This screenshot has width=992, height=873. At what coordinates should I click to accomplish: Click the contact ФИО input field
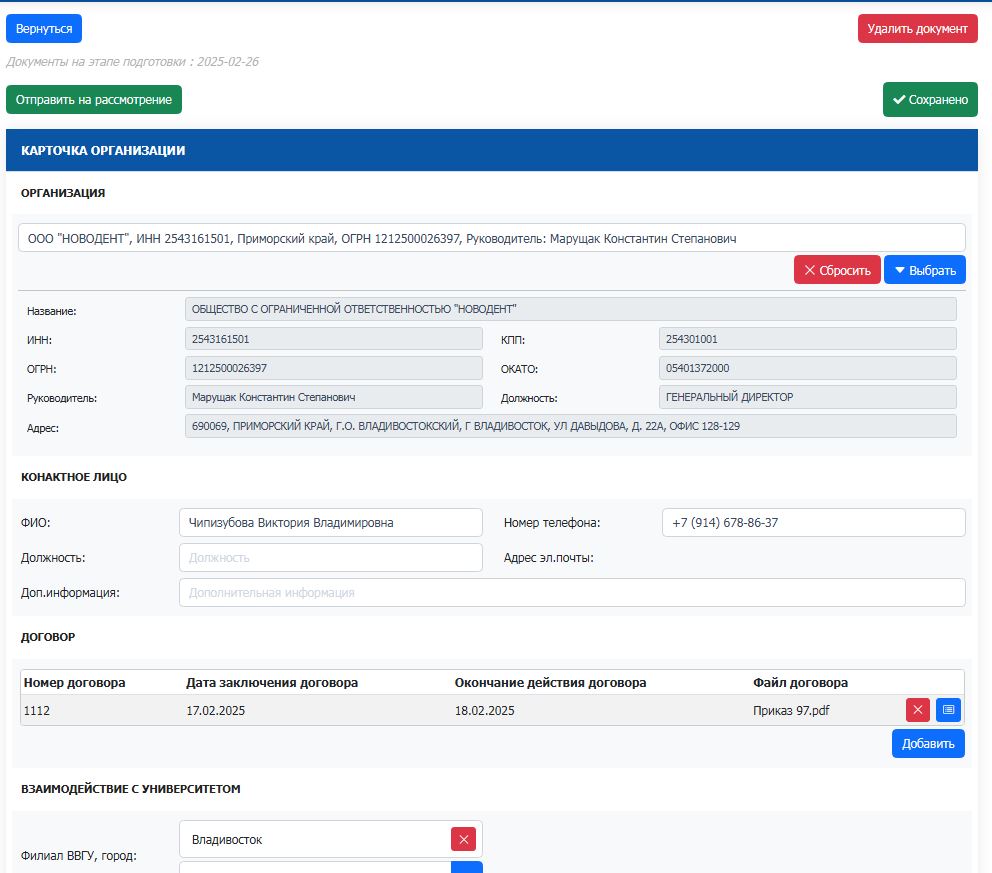click(x=330, y=523)
